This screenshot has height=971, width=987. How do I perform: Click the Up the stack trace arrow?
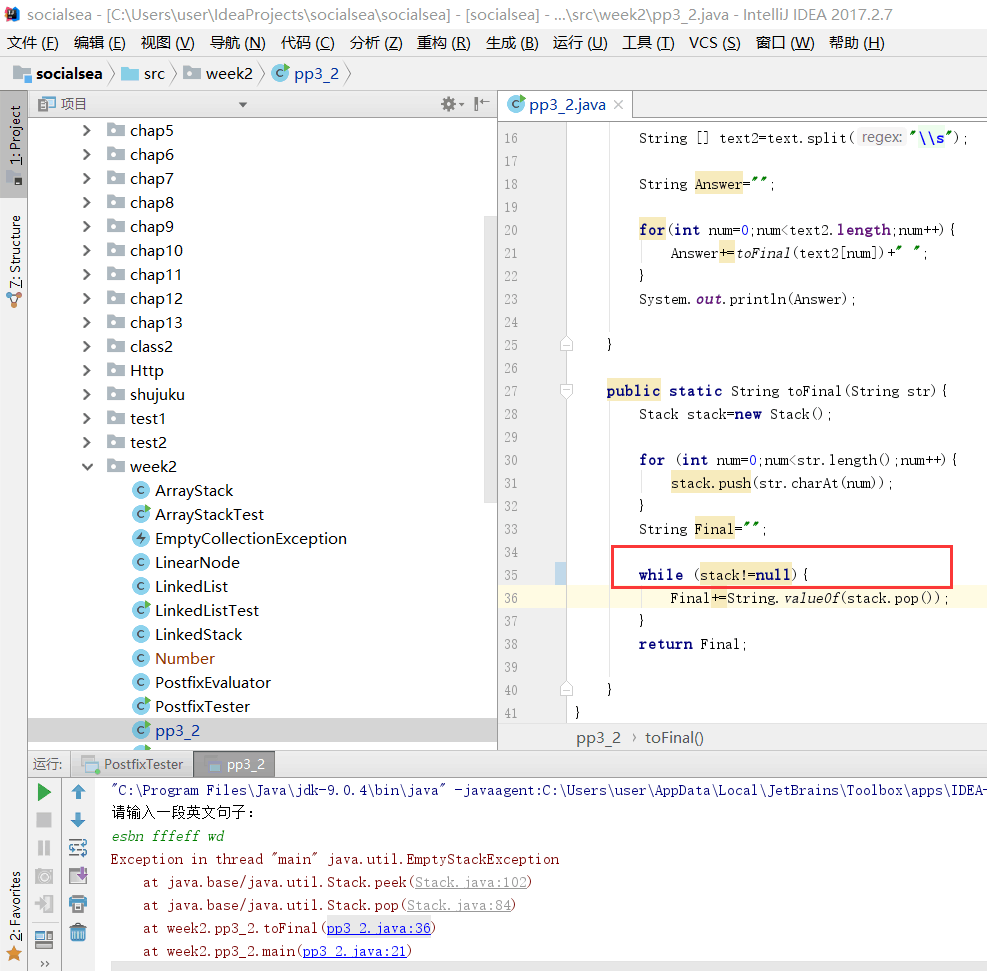[78, 792]
